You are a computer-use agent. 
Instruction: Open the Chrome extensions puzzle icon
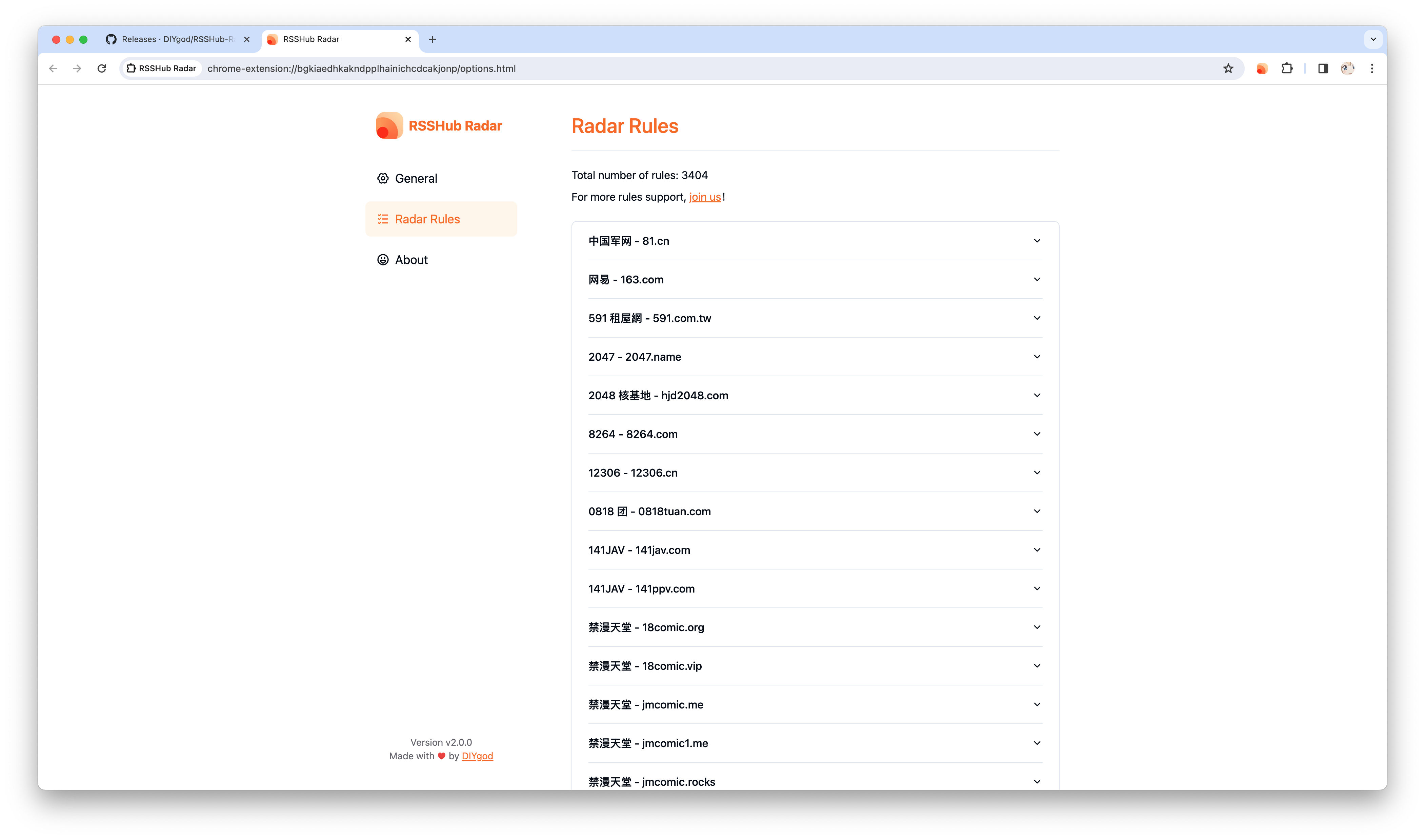click(x=1287, y=68)
